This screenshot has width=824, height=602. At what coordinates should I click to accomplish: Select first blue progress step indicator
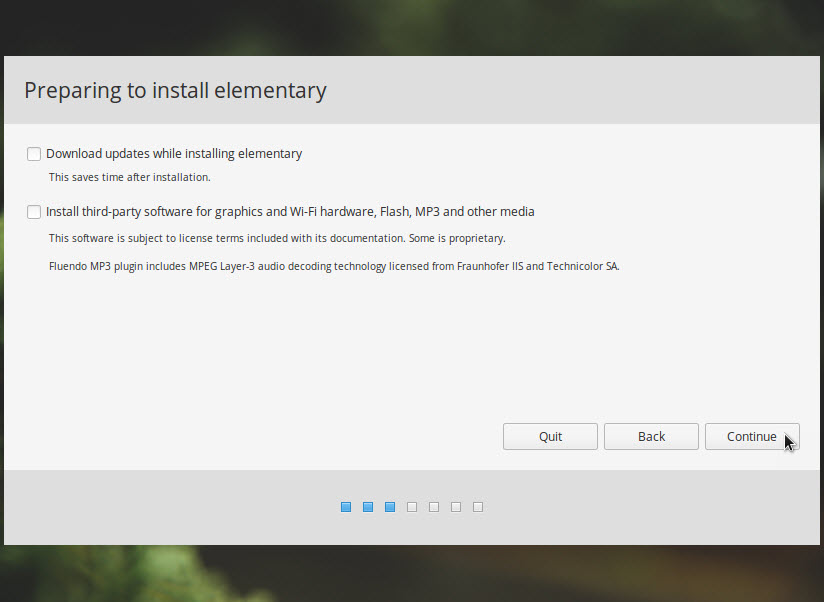(346, 507)
